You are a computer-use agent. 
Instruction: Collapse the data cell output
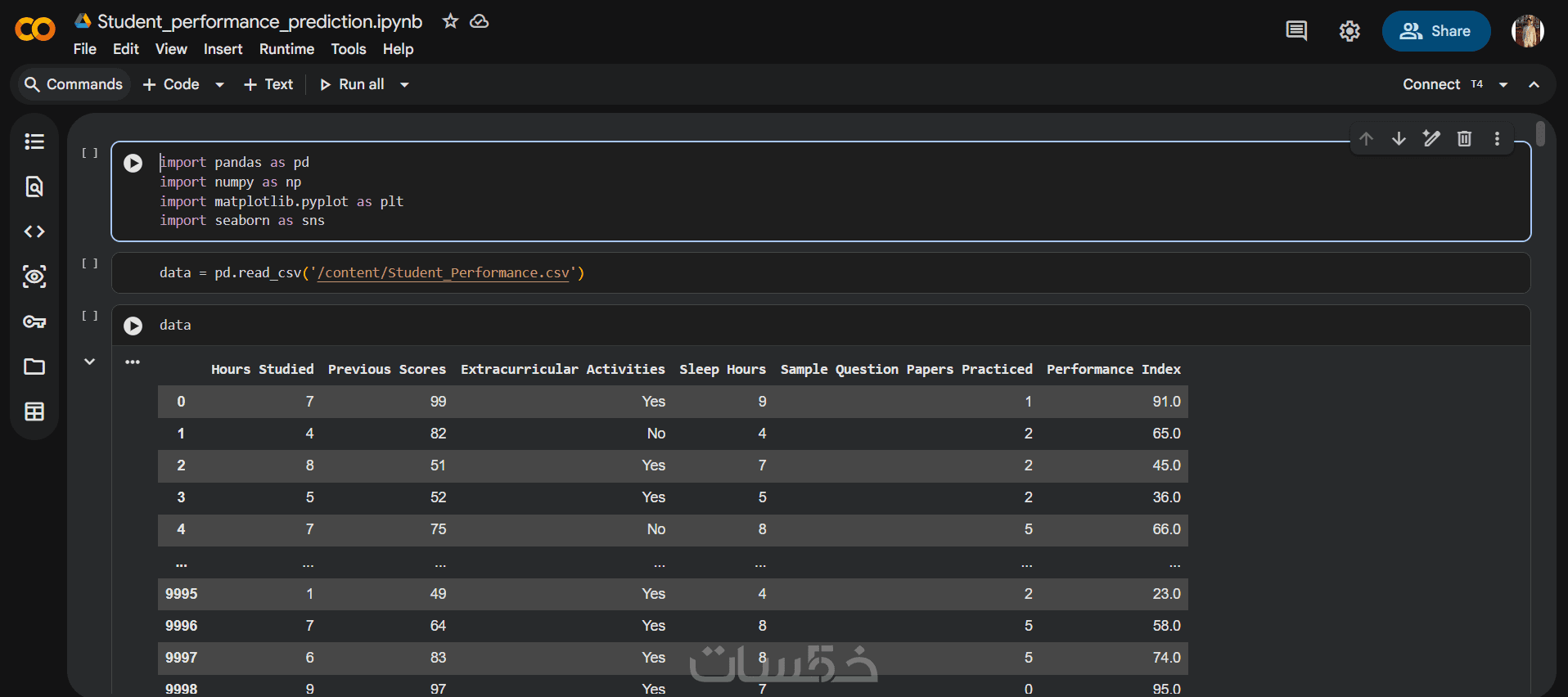click(x=89, y=362)
